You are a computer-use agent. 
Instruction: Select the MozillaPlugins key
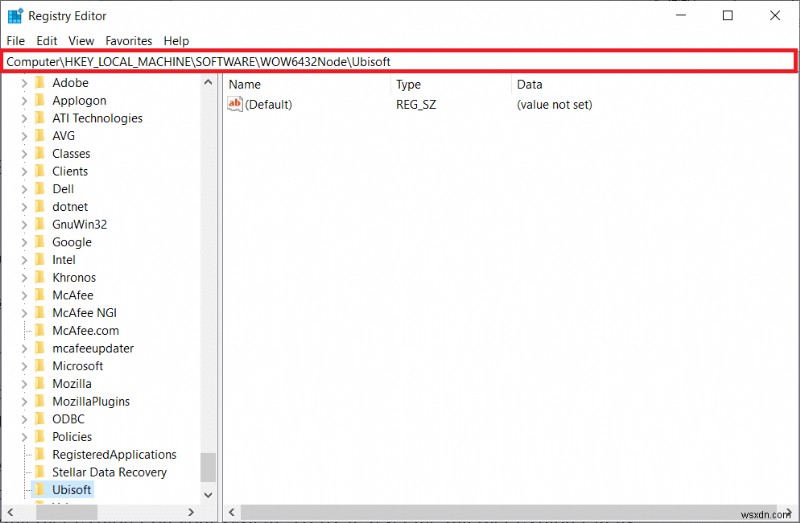click(91, 402)
